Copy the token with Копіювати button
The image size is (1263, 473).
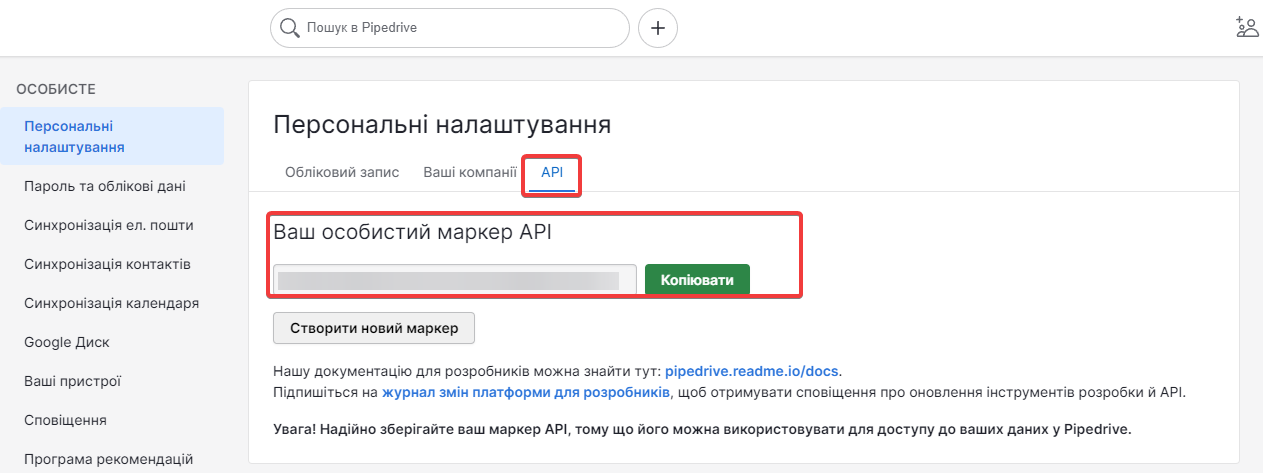pos(697,280)
